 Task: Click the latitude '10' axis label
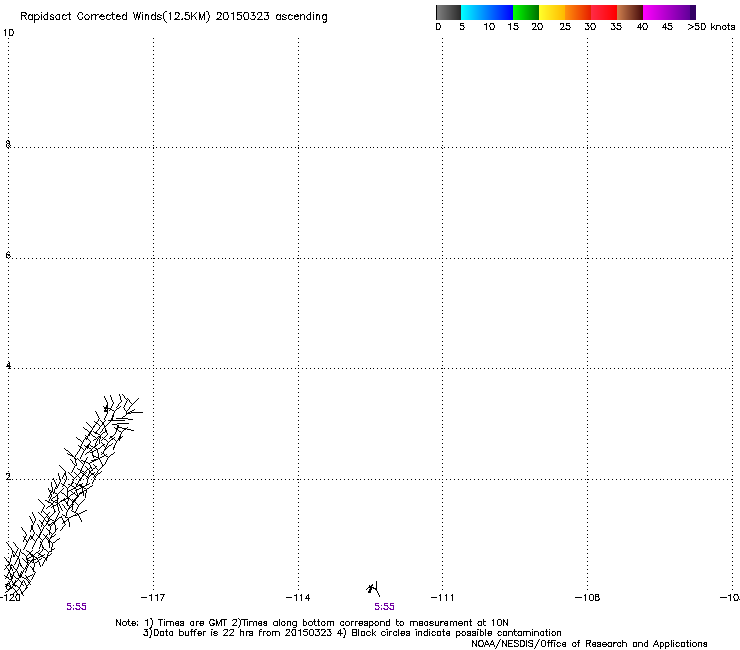point(8,33)
